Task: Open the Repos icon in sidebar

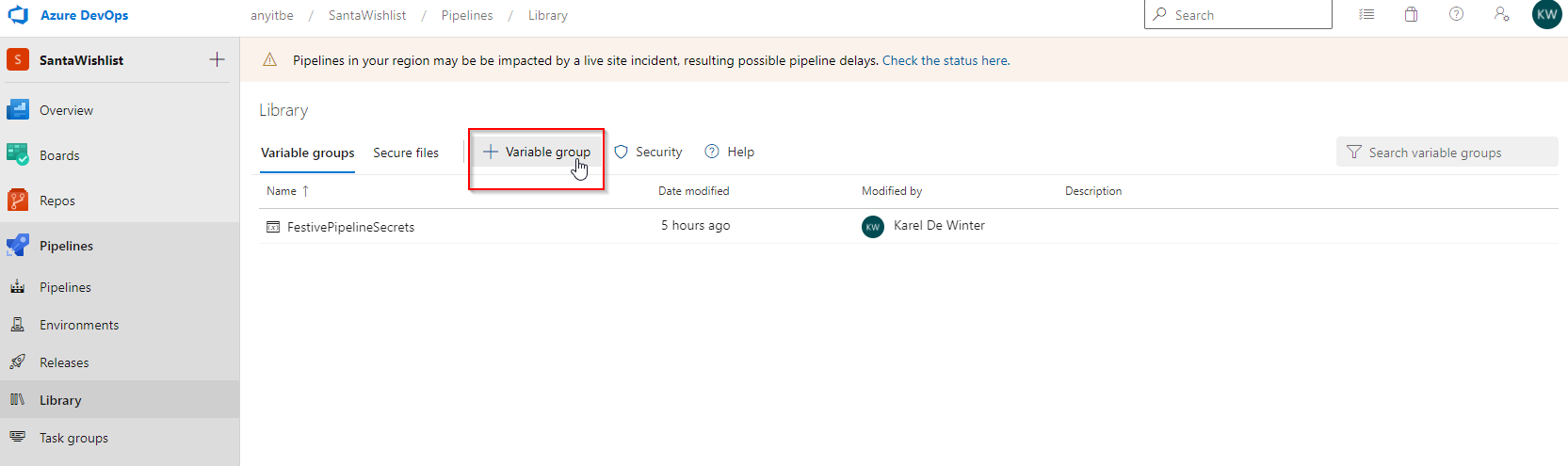Action: click(x=18, y=200)
